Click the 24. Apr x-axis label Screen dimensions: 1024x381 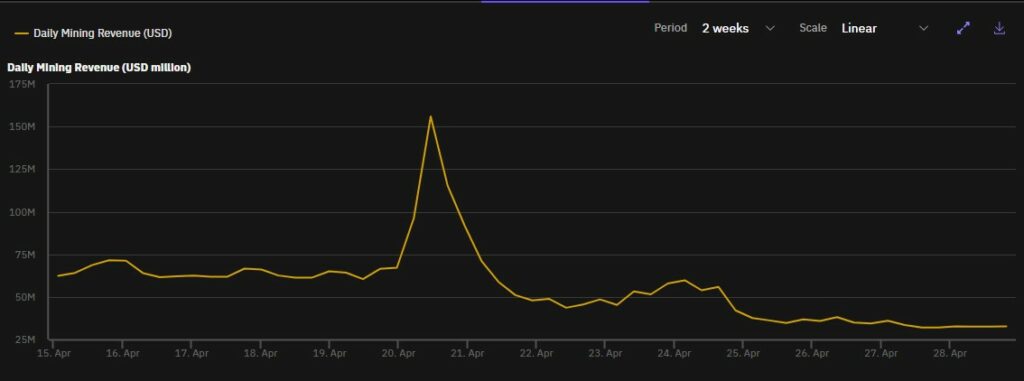674,354
